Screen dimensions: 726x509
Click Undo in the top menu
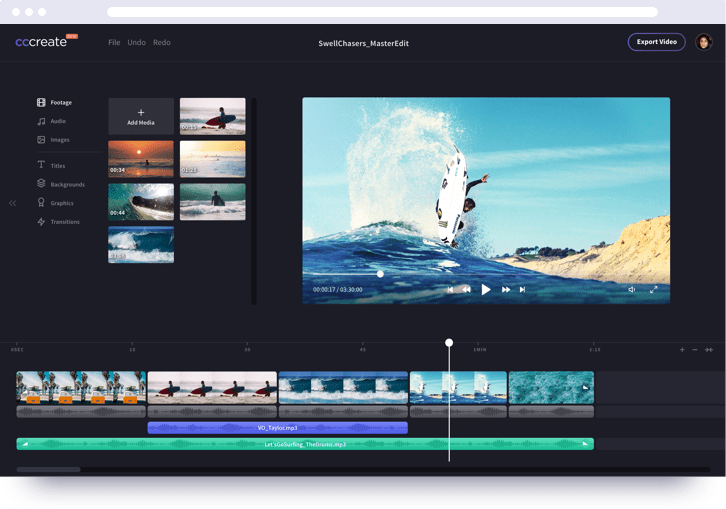pyautogui.click(x=136, y=43)
